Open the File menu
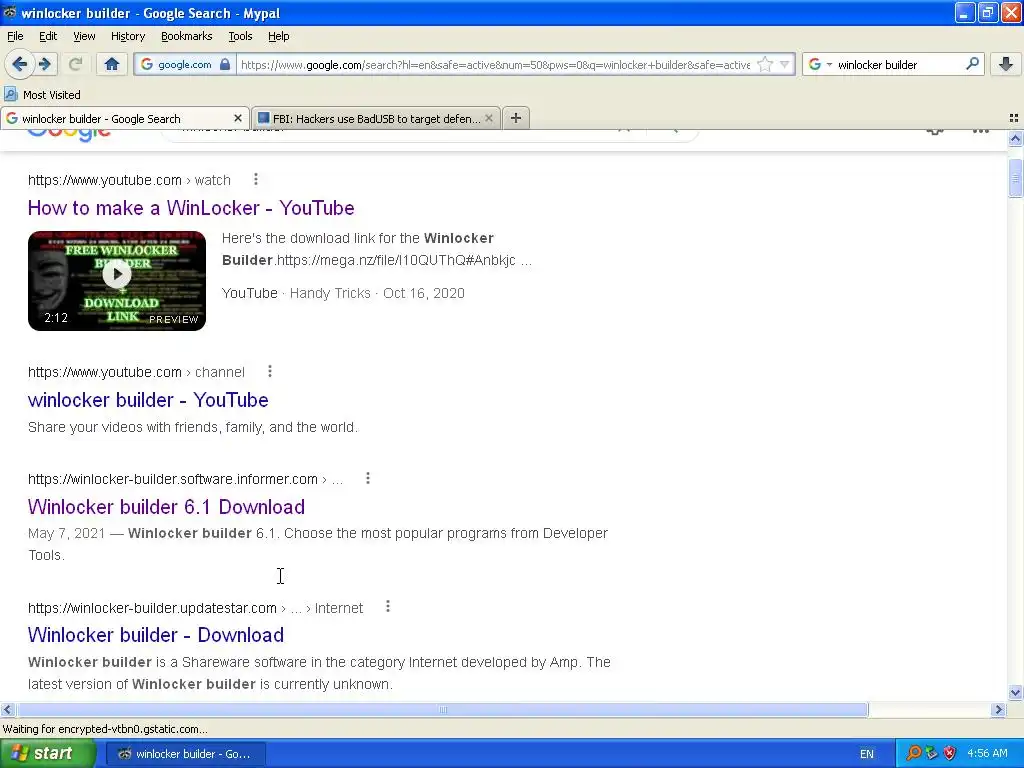 [x=15, y=36]
